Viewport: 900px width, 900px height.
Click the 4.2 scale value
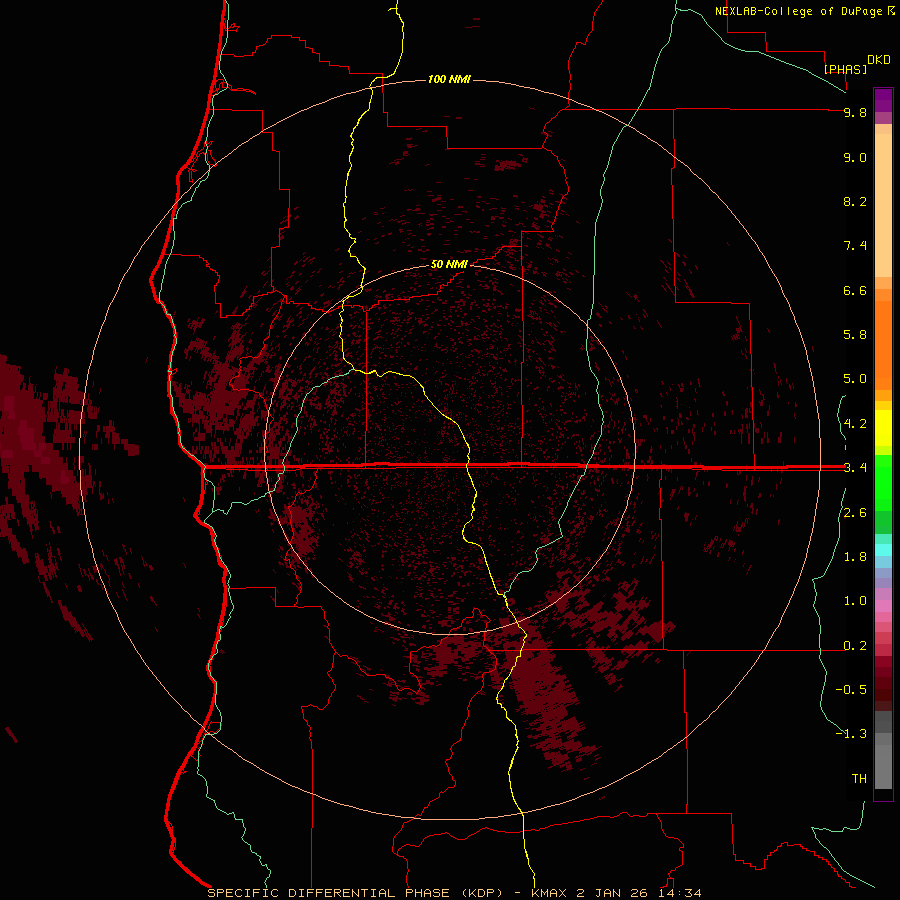click(x=855, y=424)
